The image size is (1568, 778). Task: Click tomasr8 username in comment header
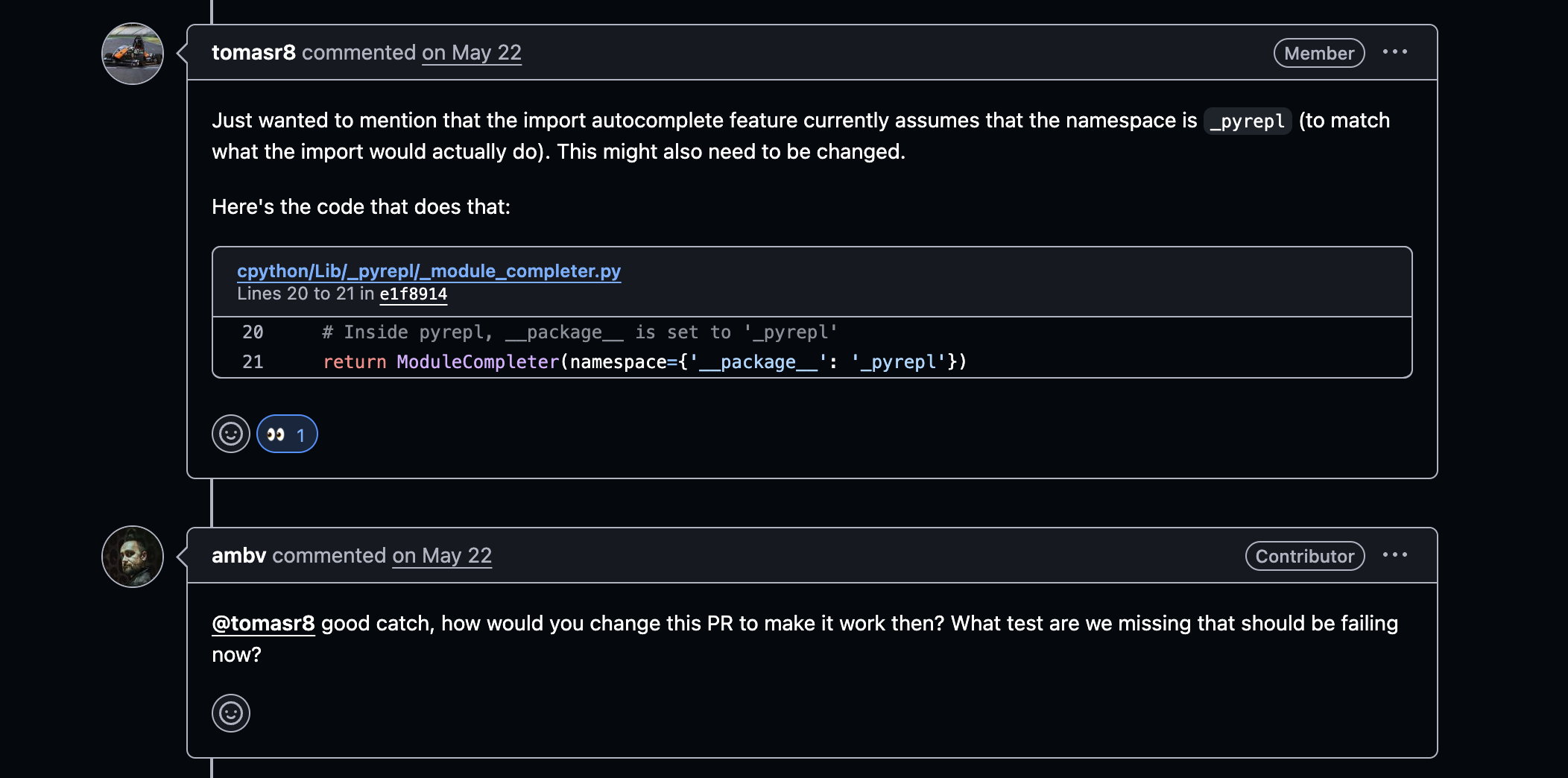click(253, 53)
